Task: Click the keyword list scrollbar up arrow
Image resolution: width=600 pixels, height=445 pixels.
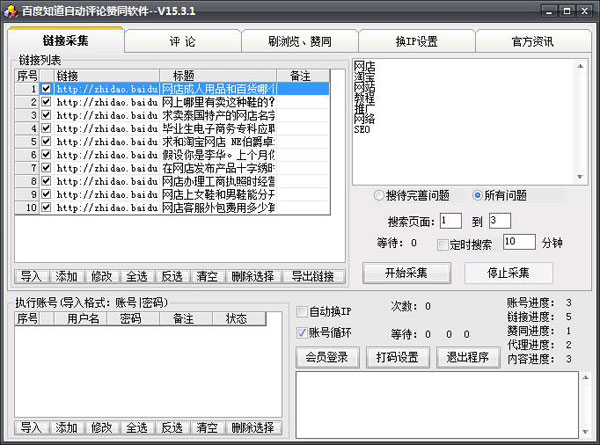Action: point(580,66)
